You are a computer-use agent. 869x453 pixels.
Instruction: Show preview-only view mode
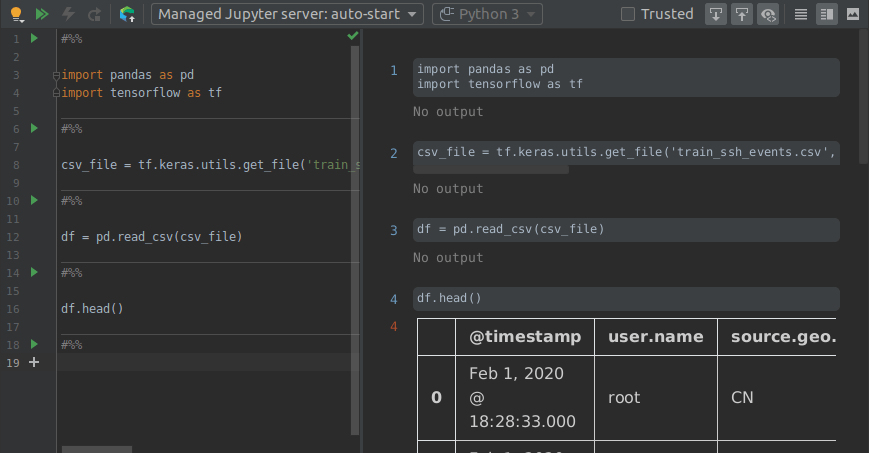click(x=852, y=14)
